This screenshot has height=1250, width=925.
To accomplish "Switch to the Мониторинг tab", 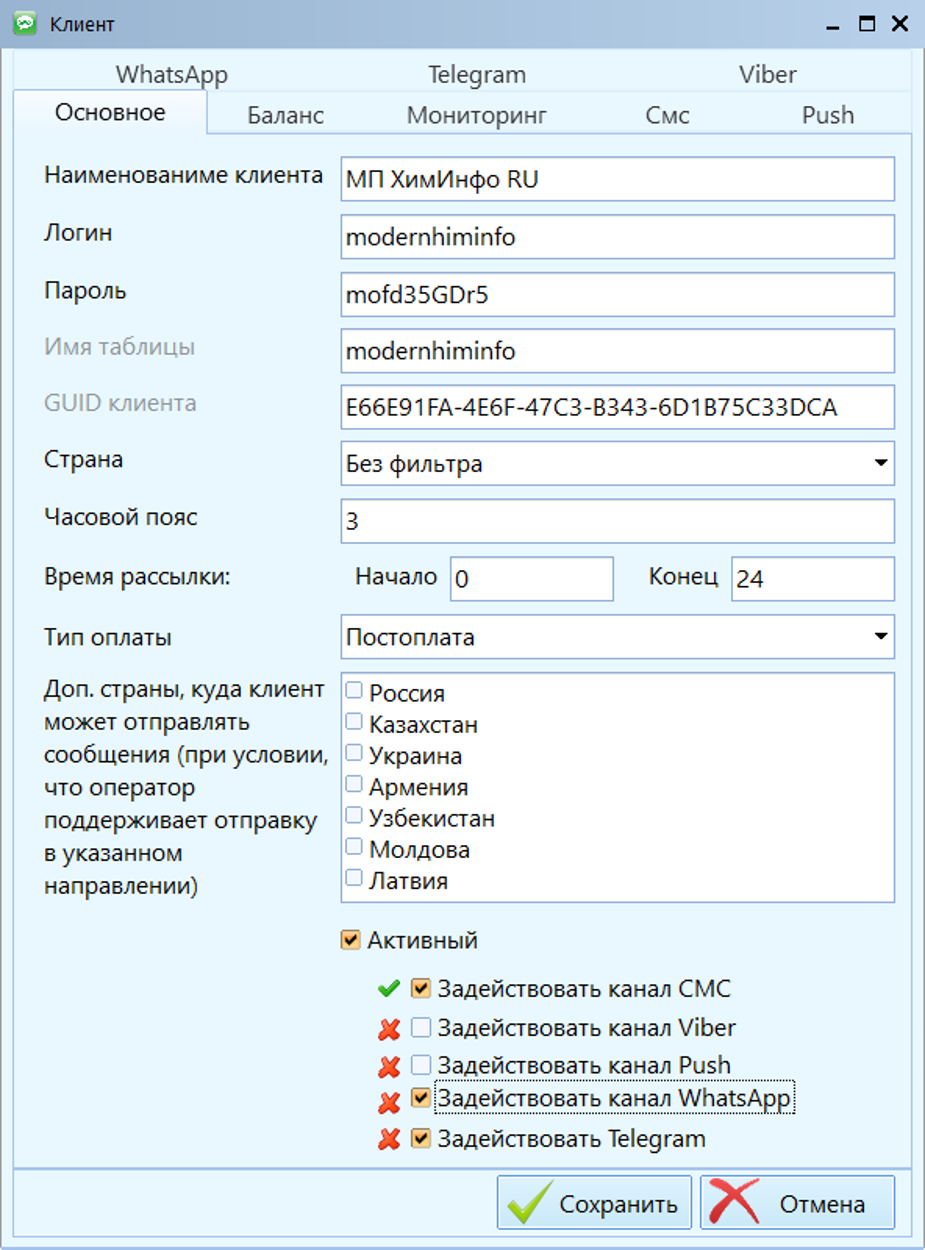I will [476, 115].
